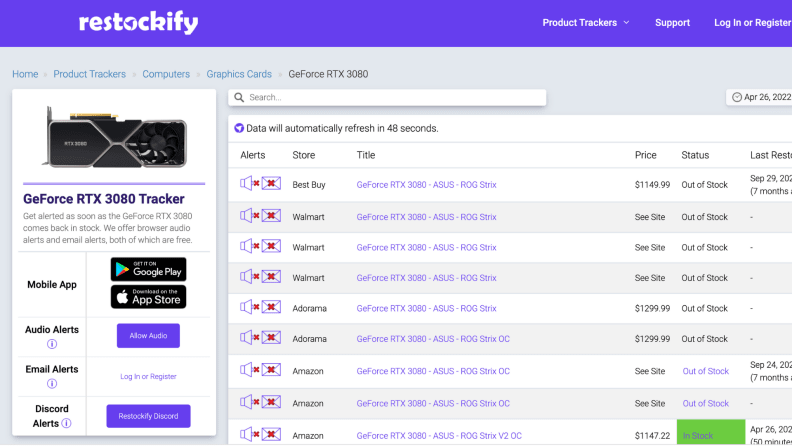Image resolution: width=792 pixels, height=446 pixels.
Task: Click the GeForce RTX 3080 breadcrumb text
Action: (328, 74)
